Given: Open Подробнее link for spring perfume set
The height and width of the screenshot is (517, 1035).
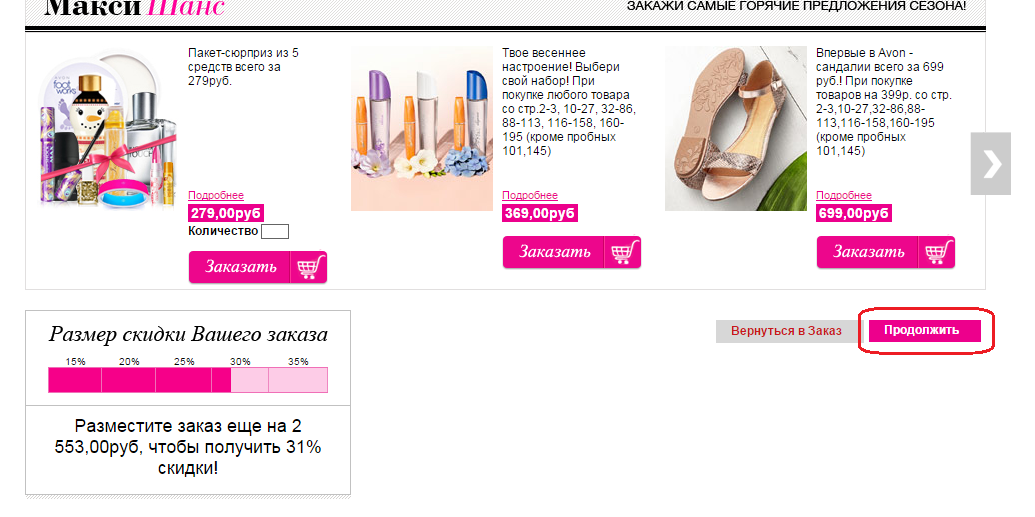Looking at the screenshot, I should click(530, 195).
